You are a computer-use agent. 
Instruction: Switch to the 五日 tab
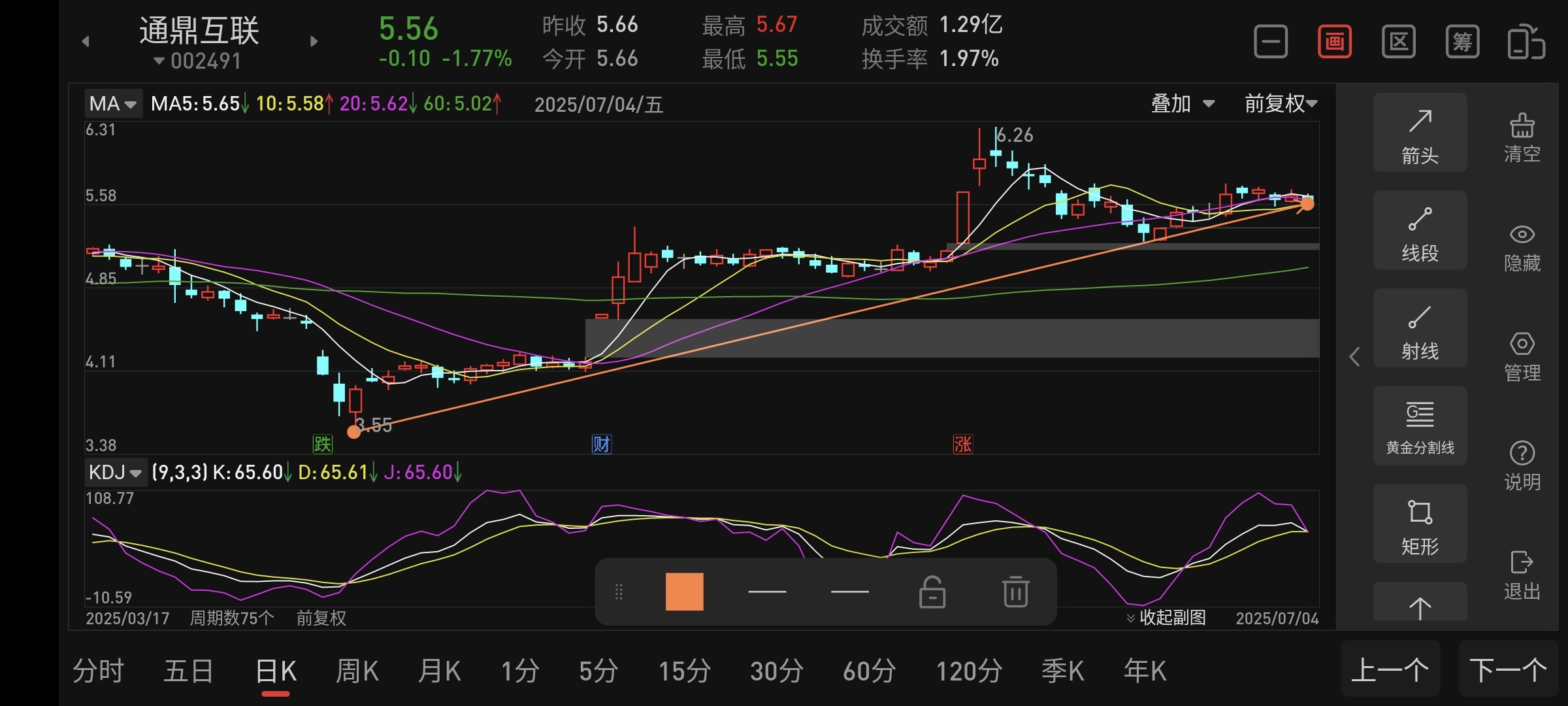coord(188,671)
